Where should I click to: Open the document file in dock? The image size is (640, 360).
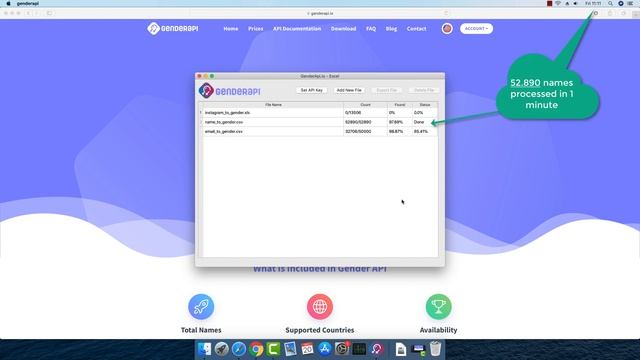(401, 349)
